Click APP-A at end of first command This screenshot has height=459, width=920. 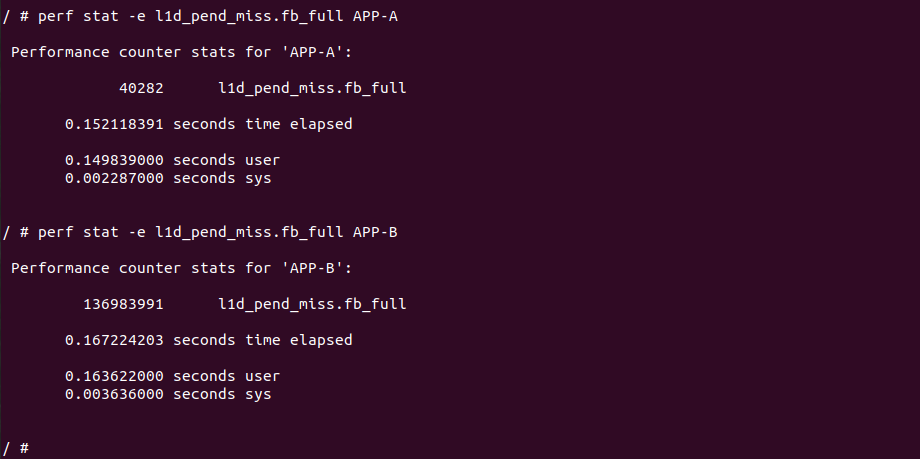[x=375, y=17]
